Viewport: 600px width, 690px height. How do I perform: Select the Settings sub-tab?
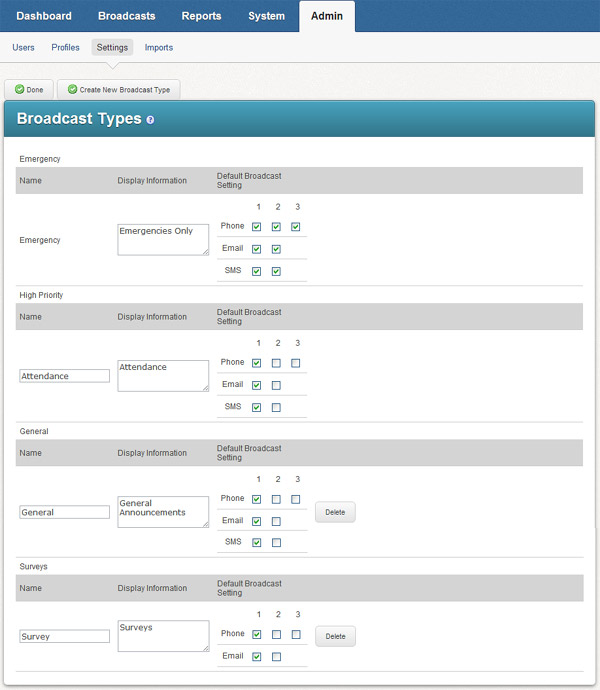coord(112,48)
